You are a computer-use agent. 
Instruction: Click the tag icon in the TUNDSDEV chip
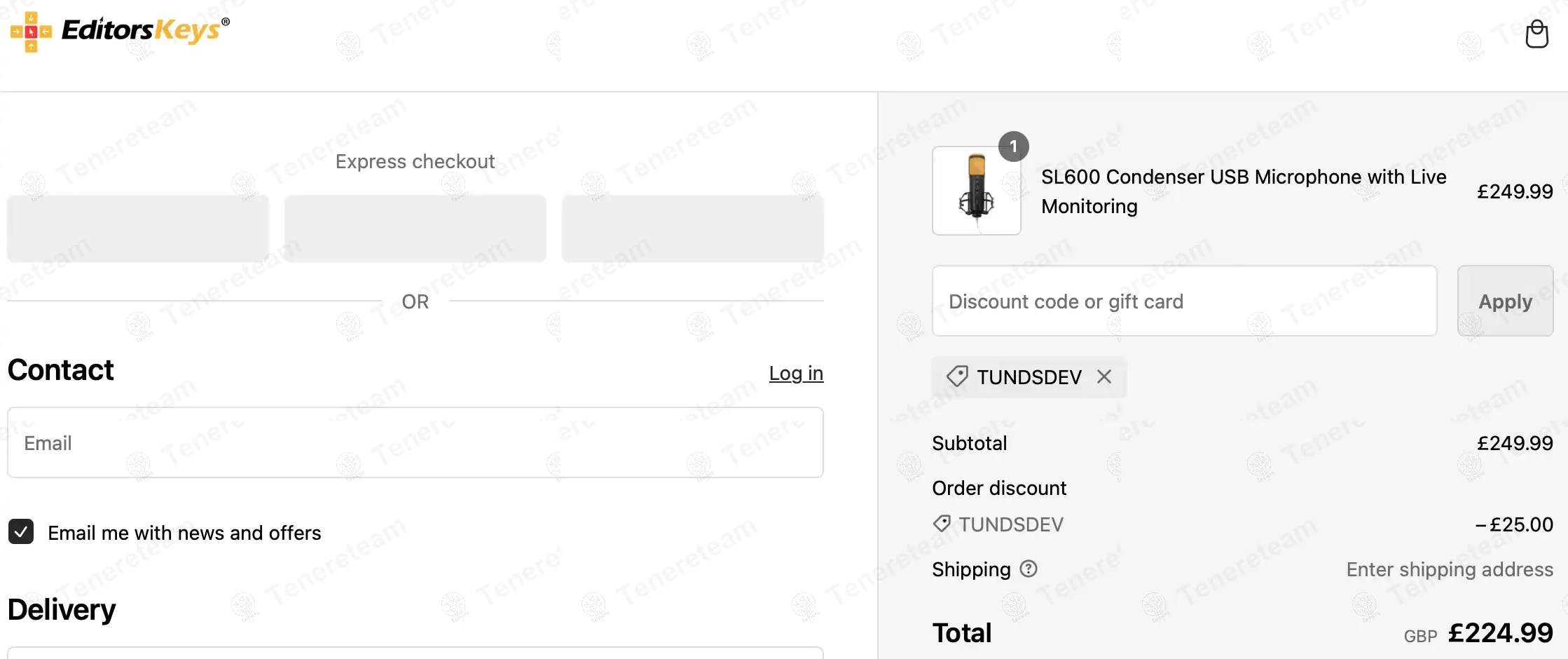(x=957, y=376)
